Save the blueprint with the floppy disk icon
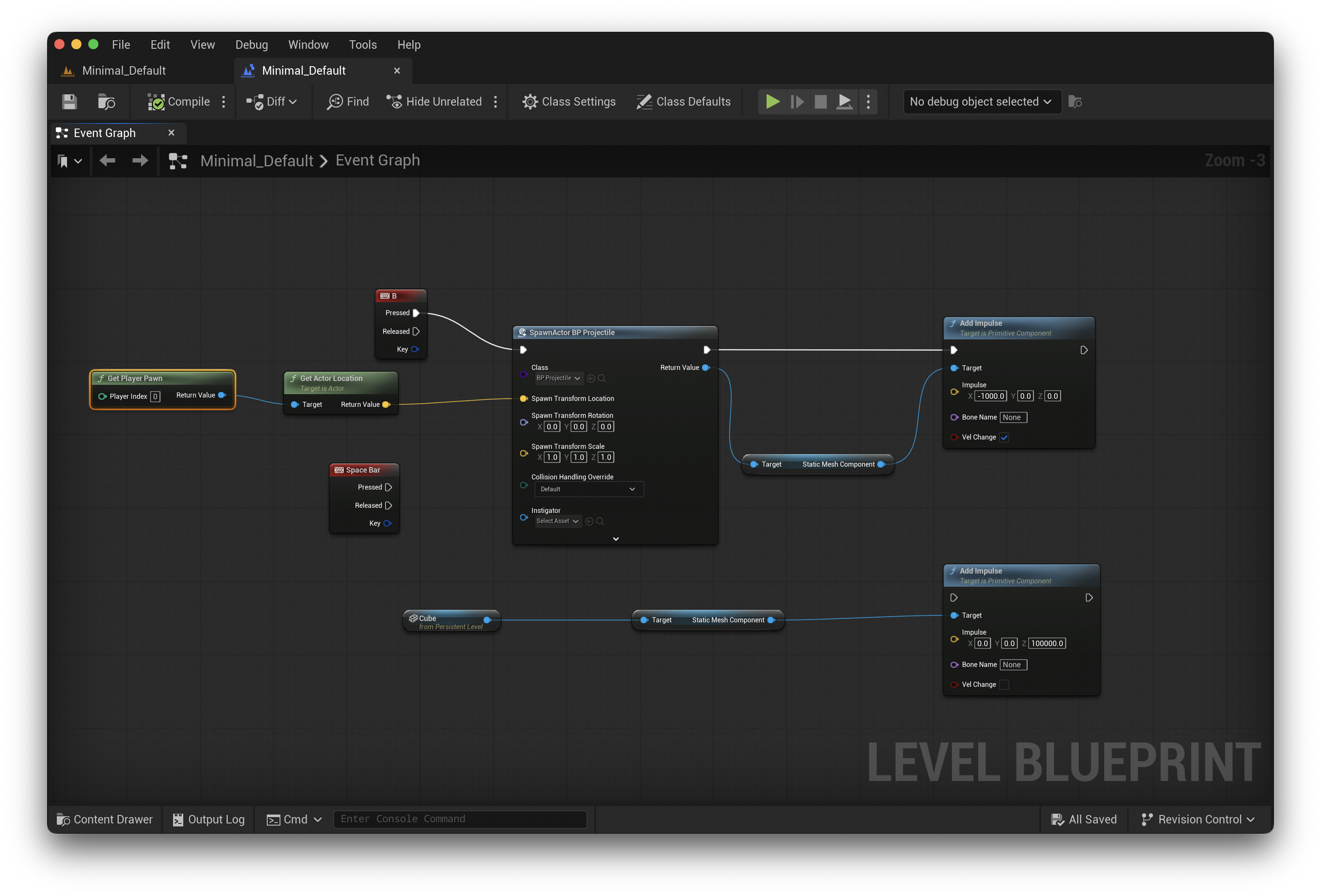The width and height of the screenshot is (1321, 896). tap(69, 102)
